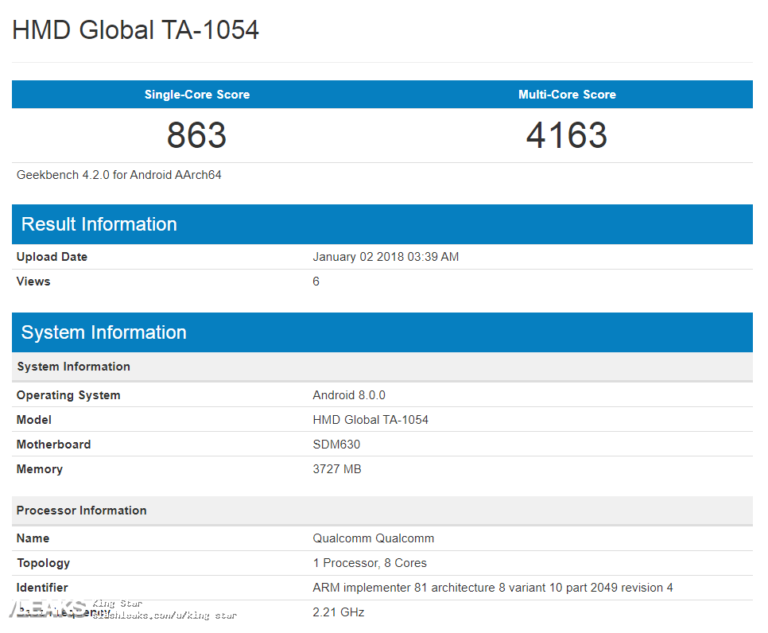Click the Processor Information subsection heading
This screenshot has height=633, width=768.
(x=81, y=510)
